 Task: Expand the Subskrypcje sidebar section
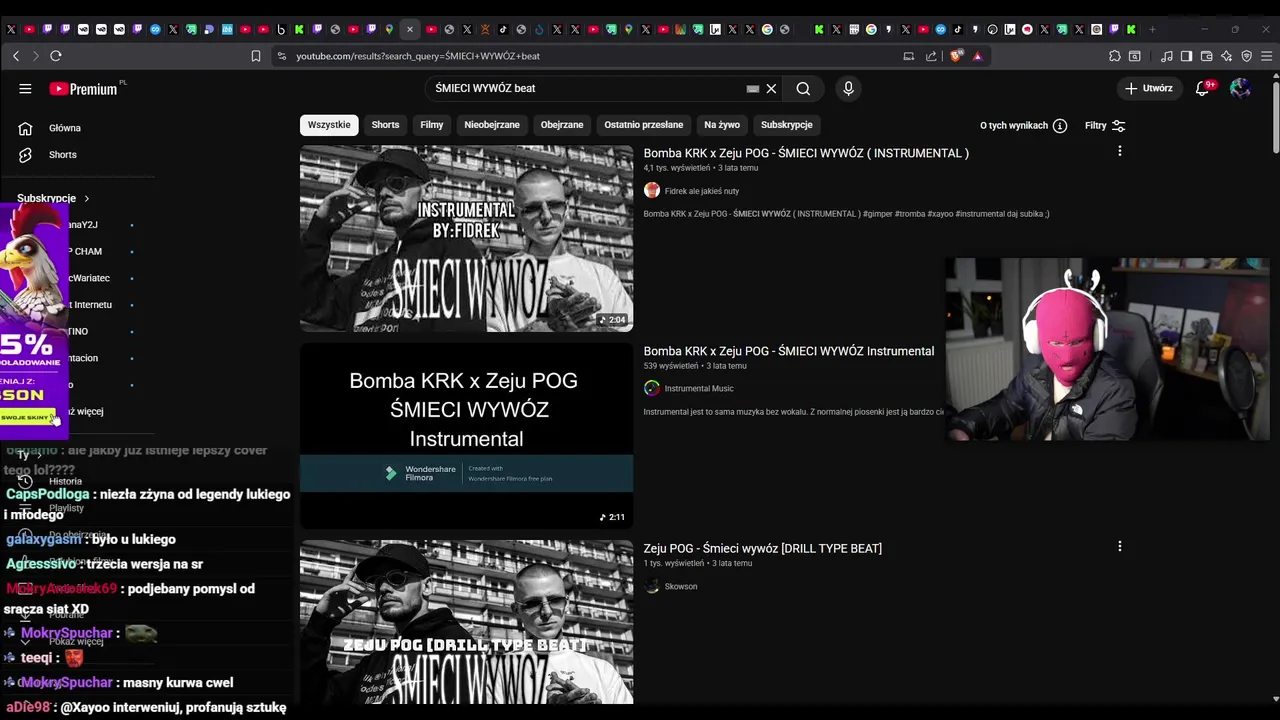point(54,198)
